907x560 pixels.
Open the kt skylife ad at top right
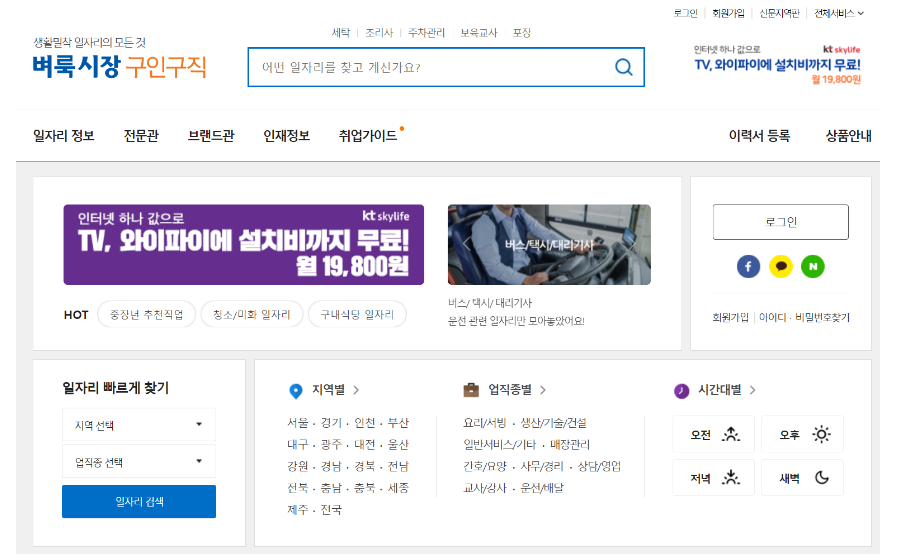coord(777,64)
